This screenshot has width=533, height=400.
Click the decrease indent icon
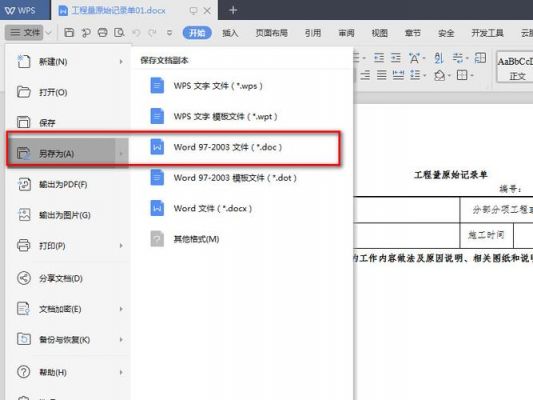(379, 58)
